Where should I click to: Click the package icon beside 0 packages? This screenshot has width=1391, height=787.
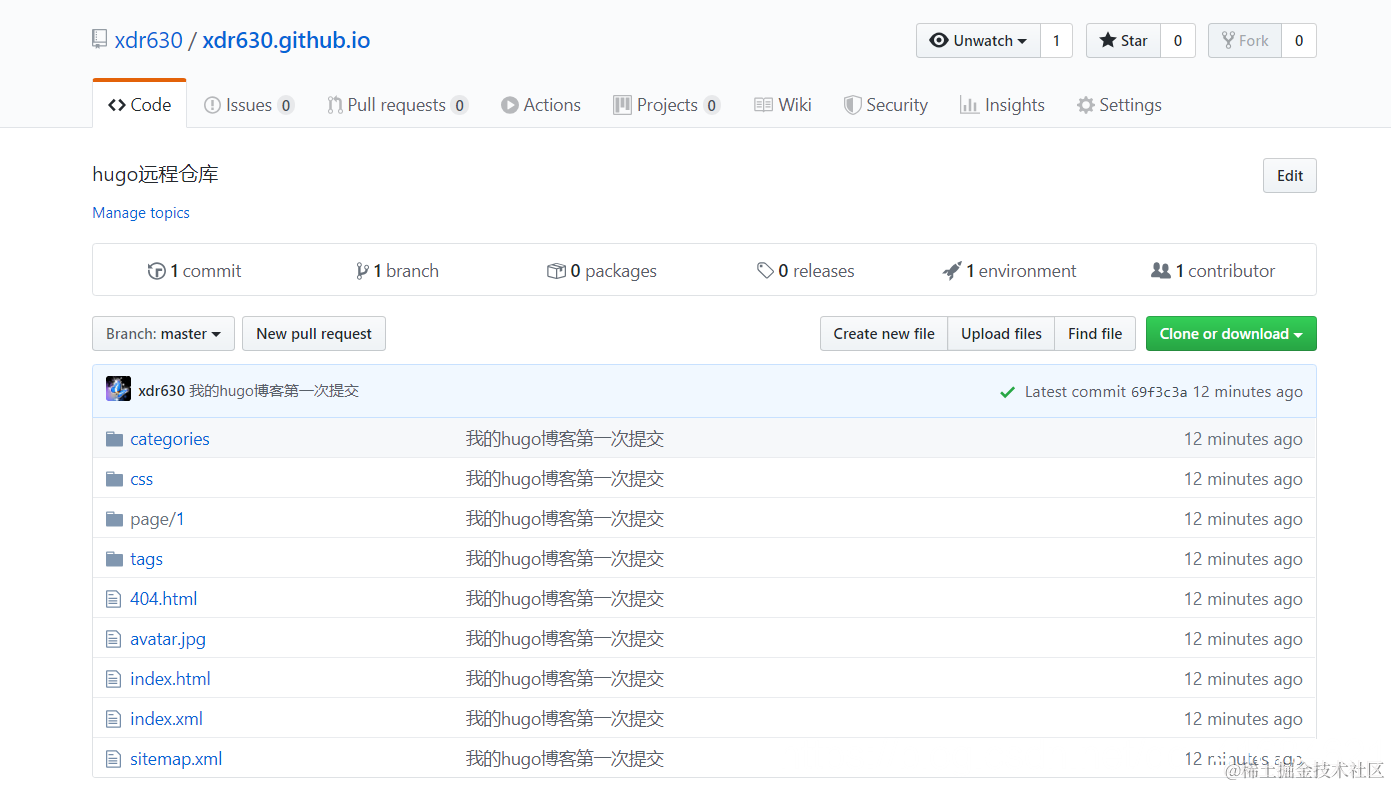556,271
